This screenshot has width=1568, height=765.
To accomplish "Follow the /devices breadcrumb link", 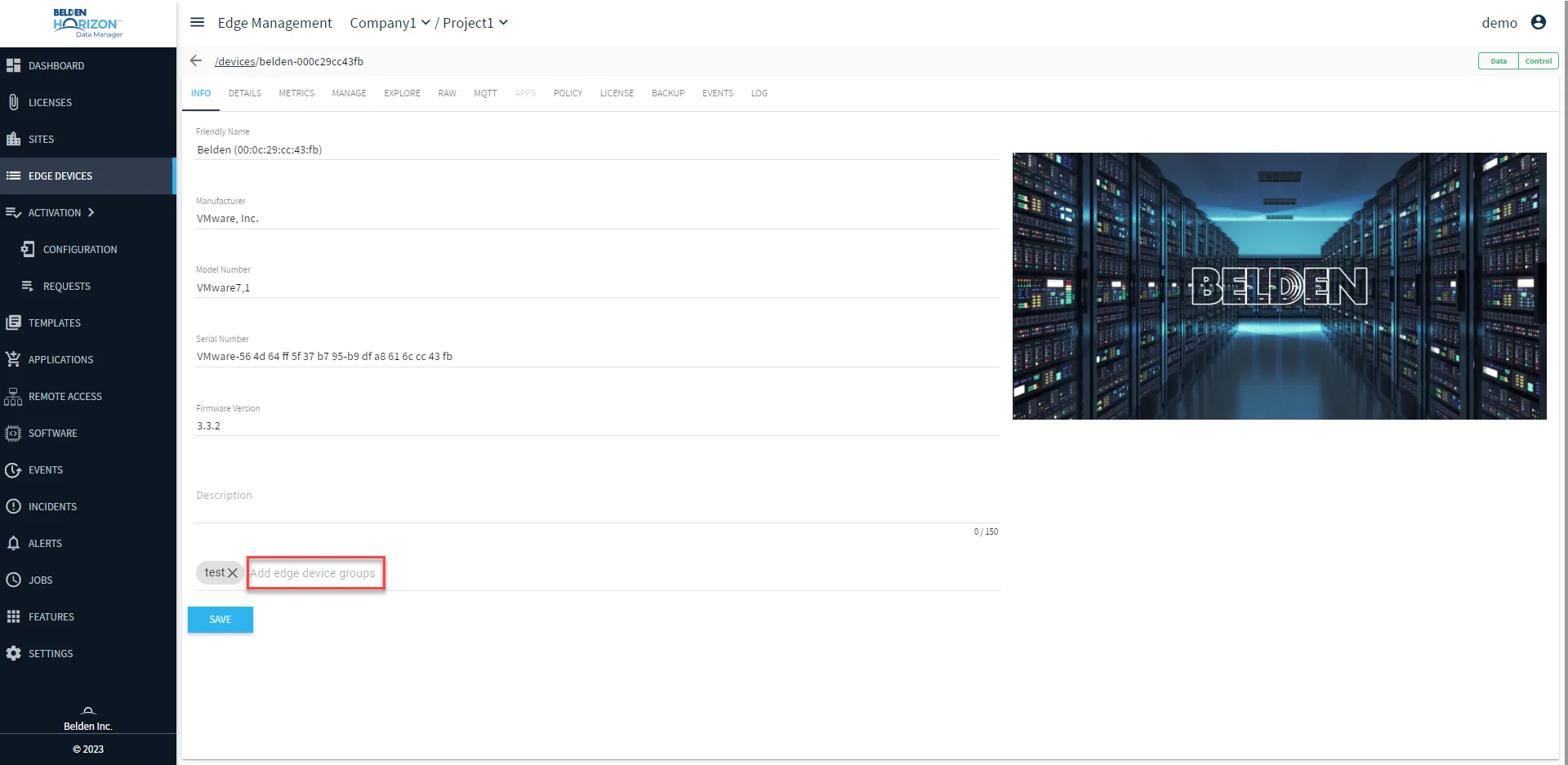I will click(235, 61).
